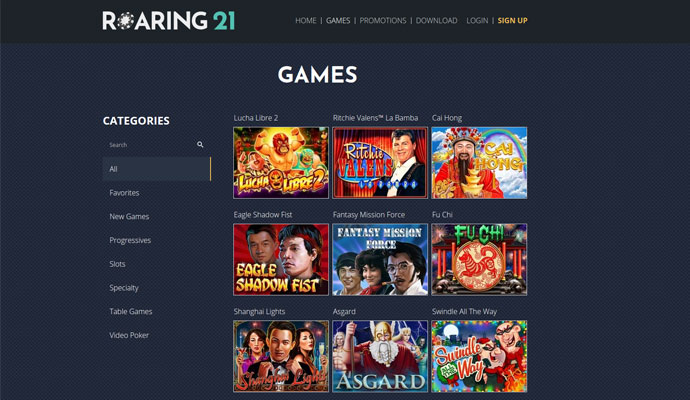Viewport: 690px width, 400px height.
Task: Launch the Lucha Libre 2 game thumbnail
Action: (281, 163)
